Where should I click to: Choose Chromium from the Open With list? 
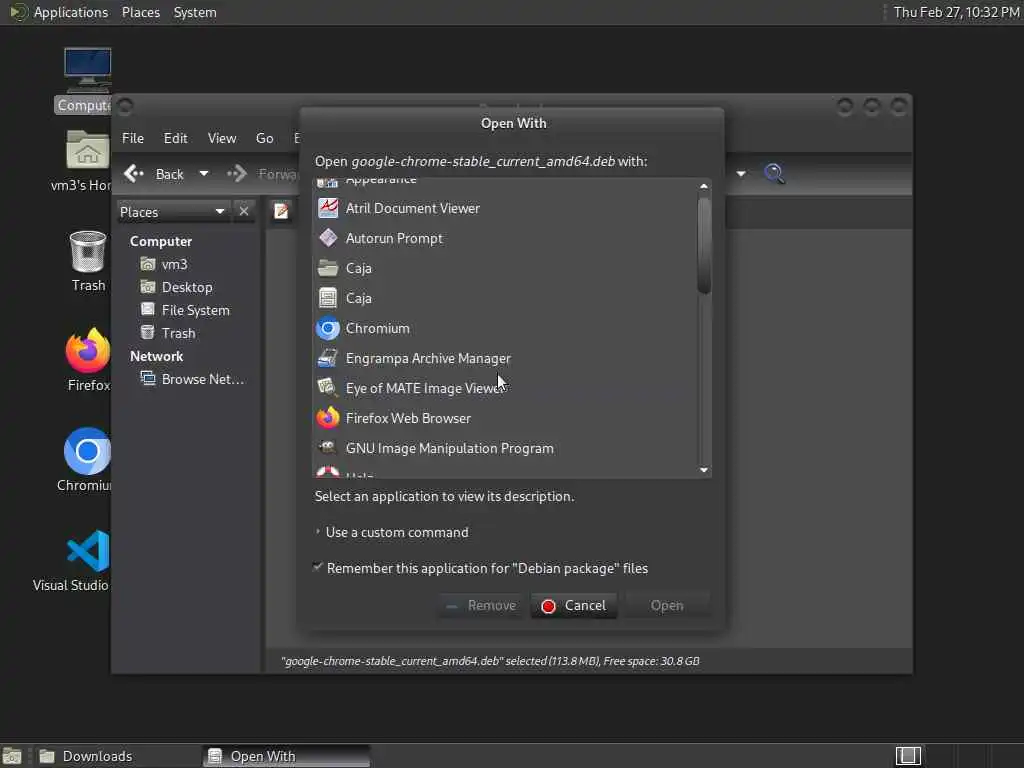tap(505, 328)
